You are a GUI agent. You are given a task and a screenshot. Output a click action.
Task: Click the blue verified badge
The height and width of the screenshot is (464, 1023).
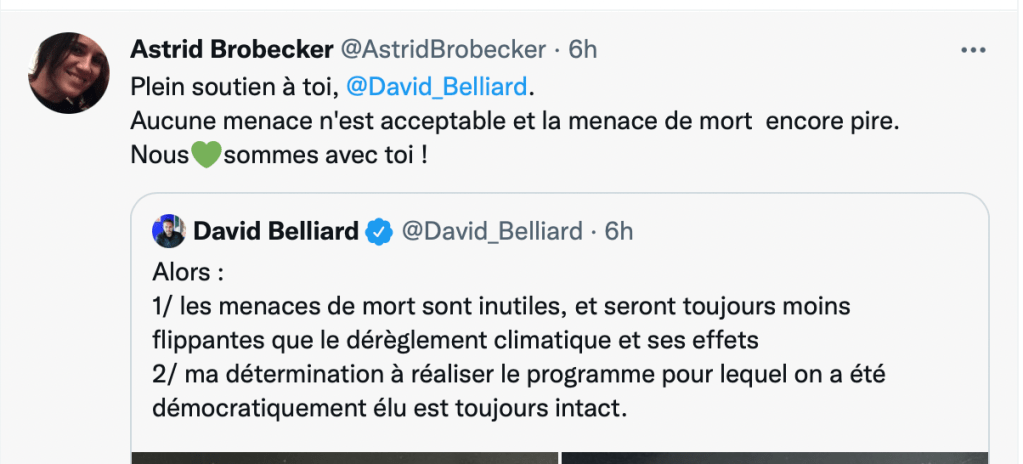tap(379, 232)
